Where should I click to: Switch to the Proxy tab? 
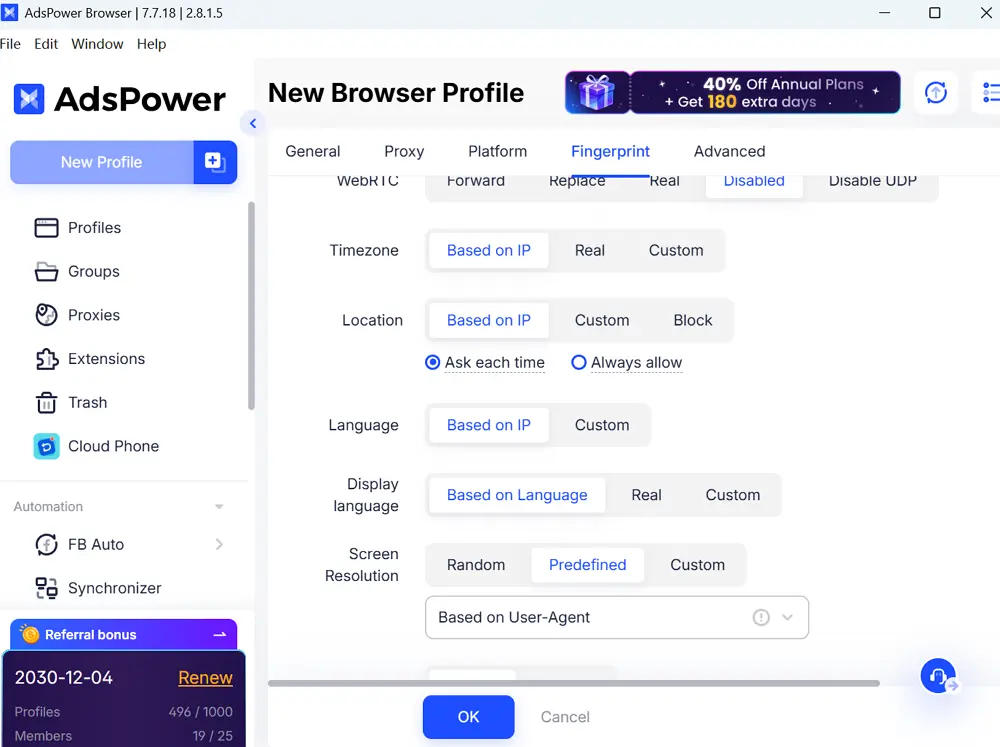[x=403, y=151]
